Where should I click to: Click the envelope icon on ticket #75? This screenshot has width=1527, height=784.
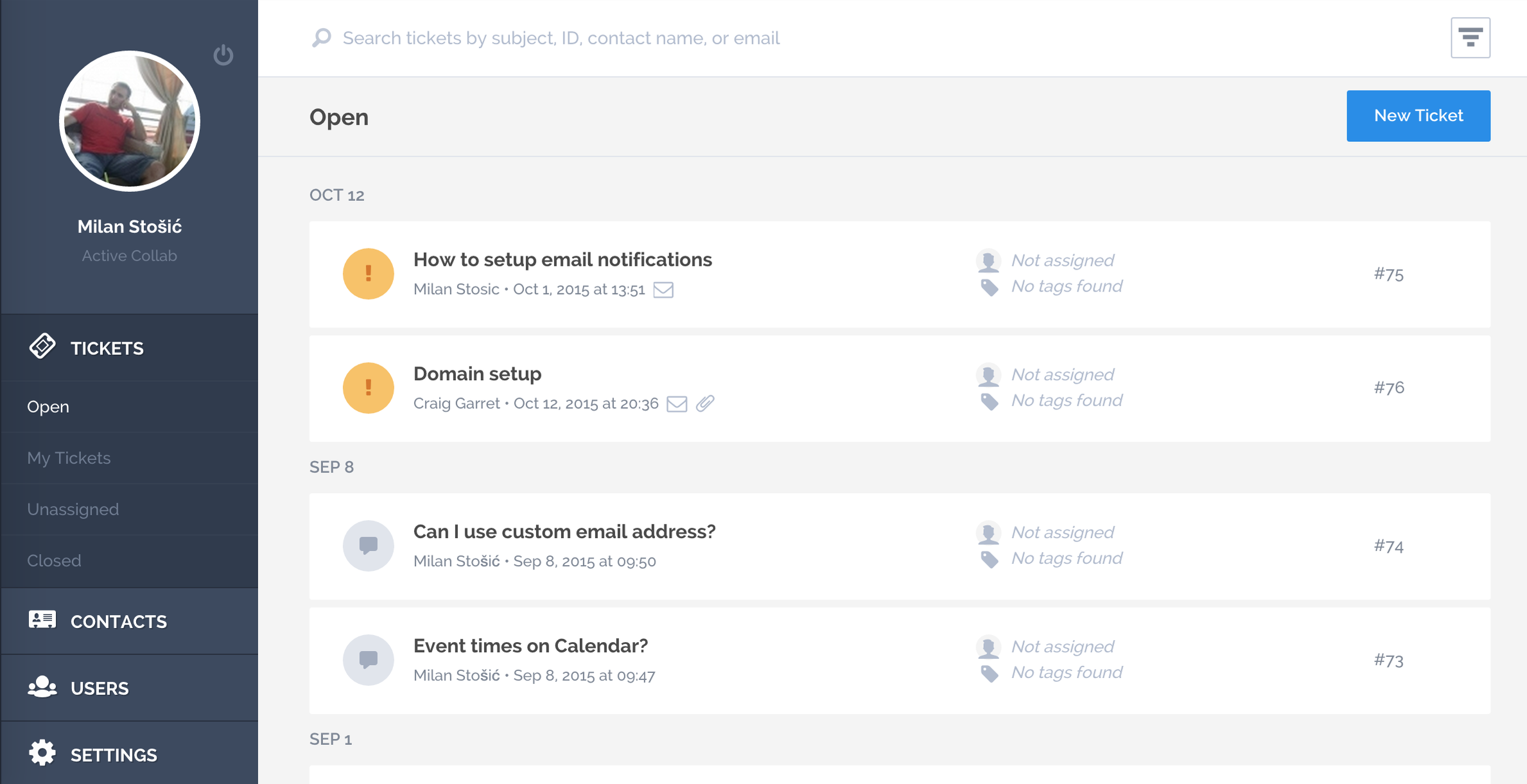click(x=663, y=290)
